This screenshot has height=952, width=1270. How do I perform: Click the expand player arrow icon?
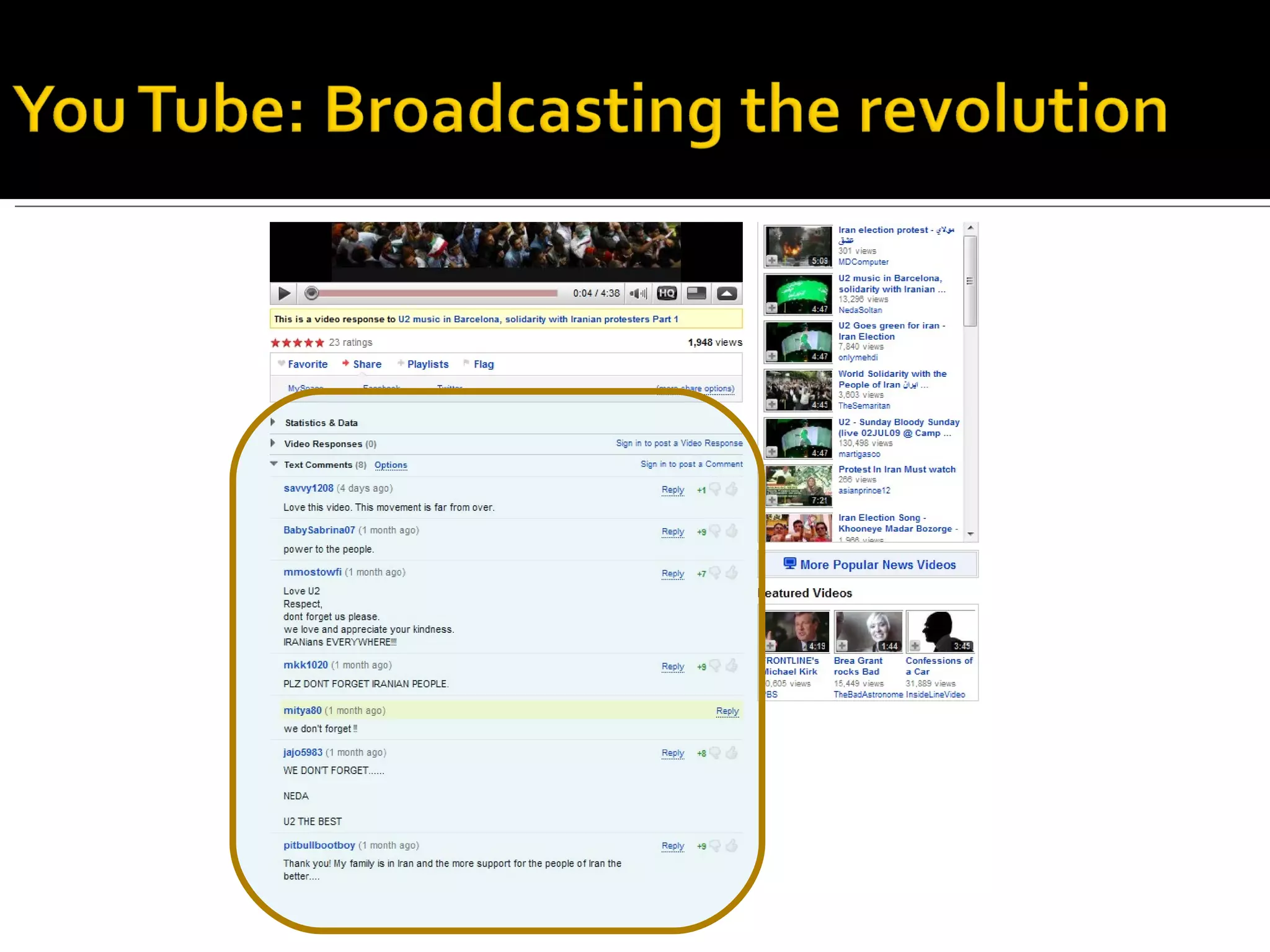727,294
